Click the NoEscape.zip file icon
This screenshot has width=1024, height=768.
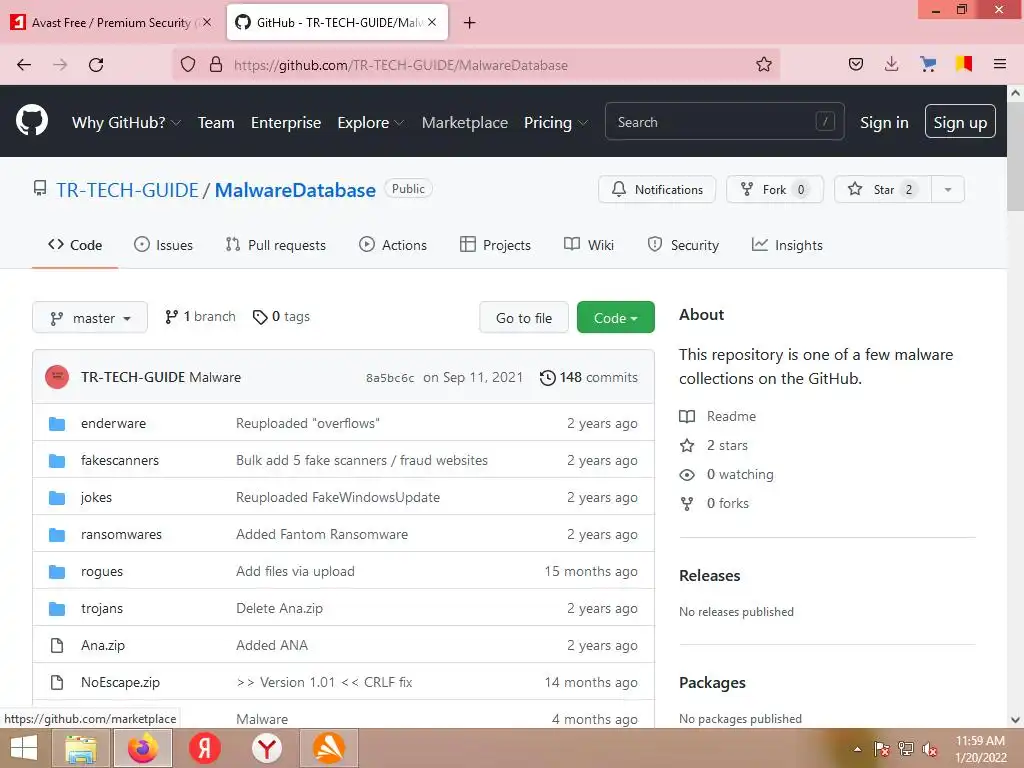tap(57, 682)
